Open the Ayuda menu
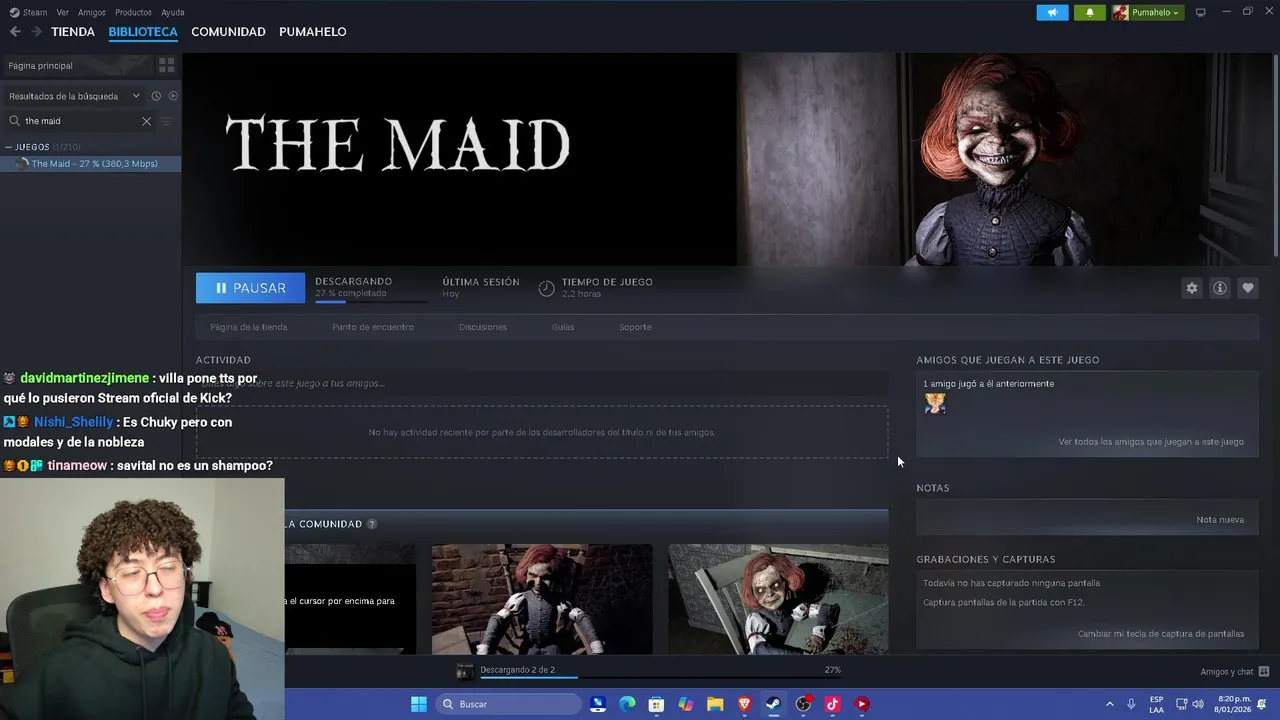The height and width of the screenshot is (720, 1280). 173,12
